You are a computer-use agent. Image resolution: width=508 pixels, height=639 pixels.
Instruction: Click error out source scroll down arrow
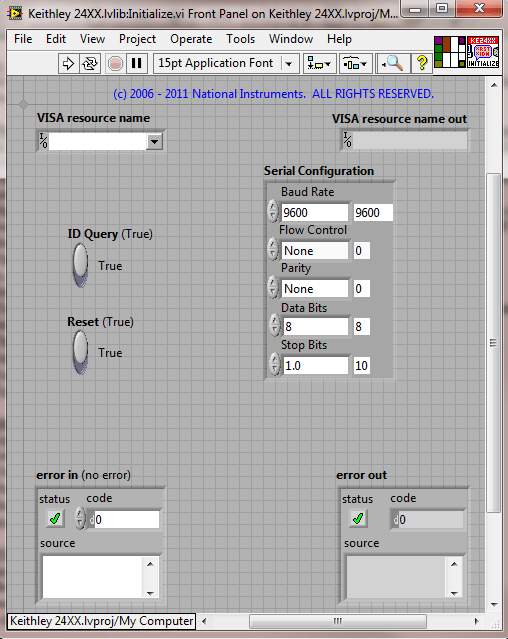pos(454,593)
